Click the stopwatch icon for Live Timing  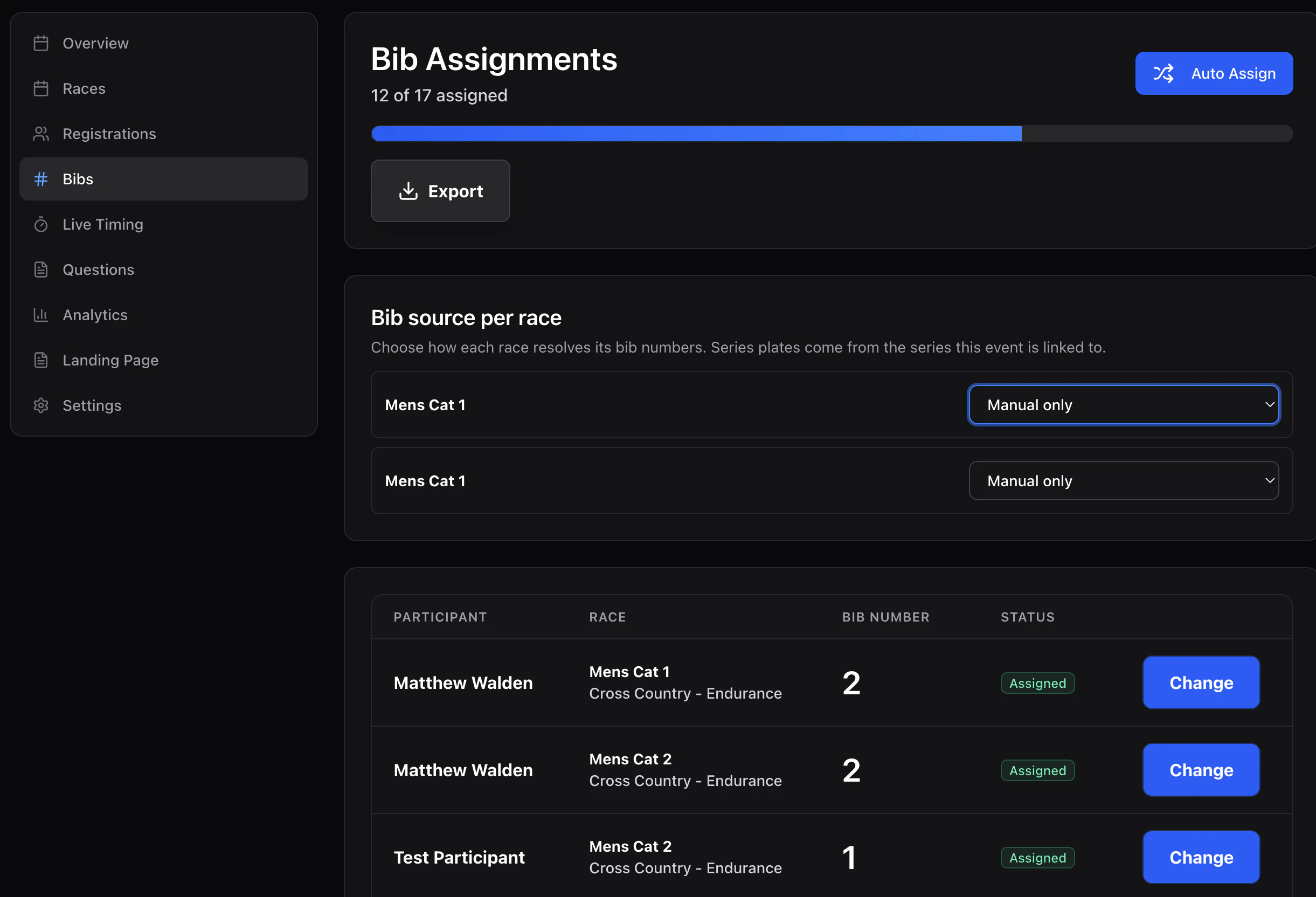coord(41,224)
